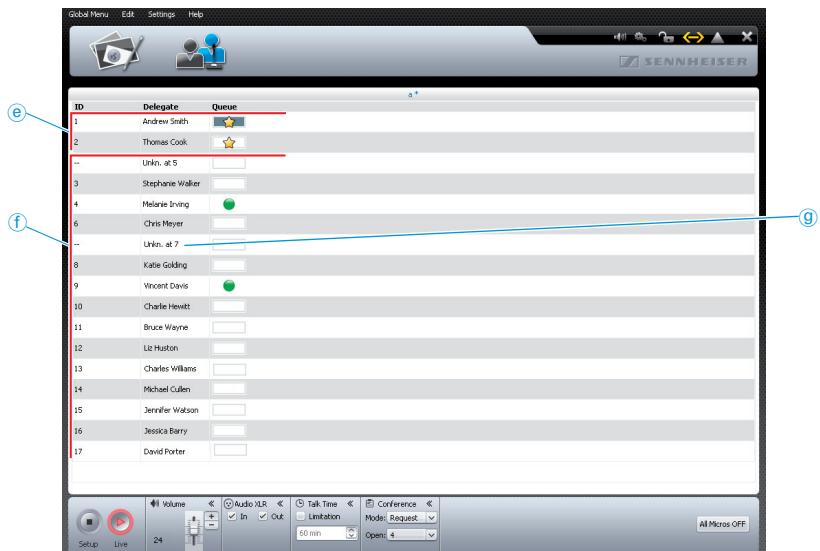Toggle the Audio XLR In checkbox
The width and height of the screenshot is (820, 551).
coord(232,516)
